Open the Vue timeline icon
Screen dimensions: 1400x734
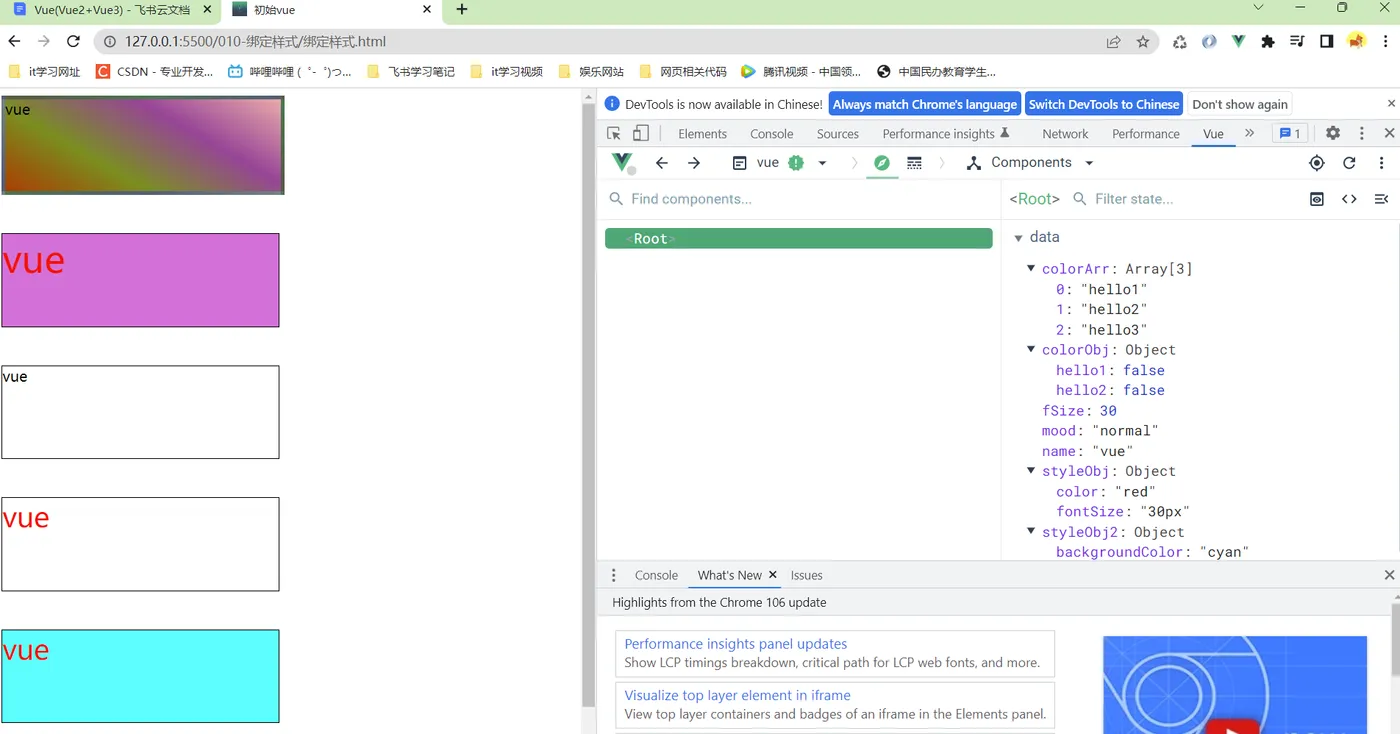click(914, 163)
